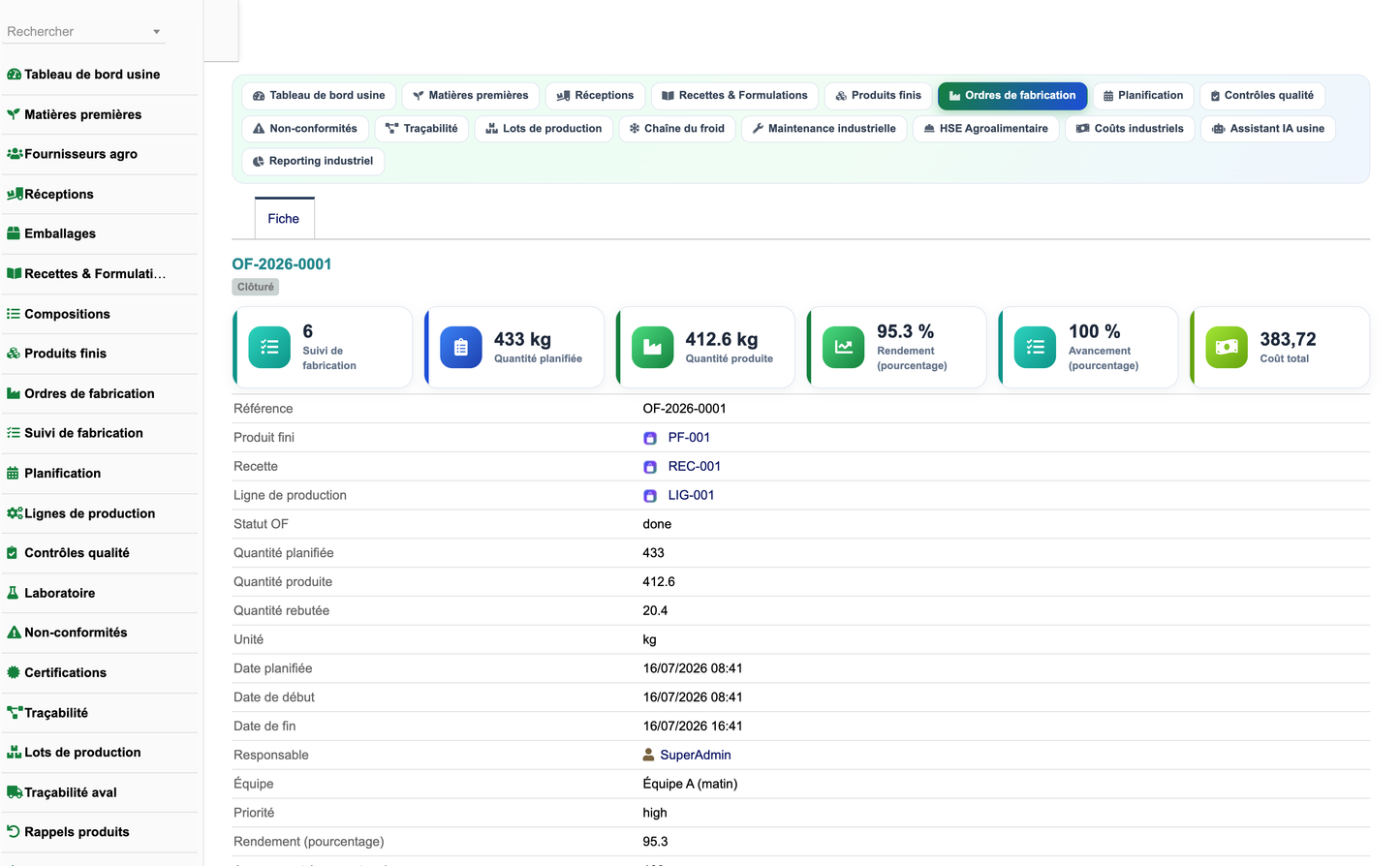This screenshot has height=866, width=1400.
Task: Click the Laboratoire flask icon in sidebar
Action: point(14,593)
